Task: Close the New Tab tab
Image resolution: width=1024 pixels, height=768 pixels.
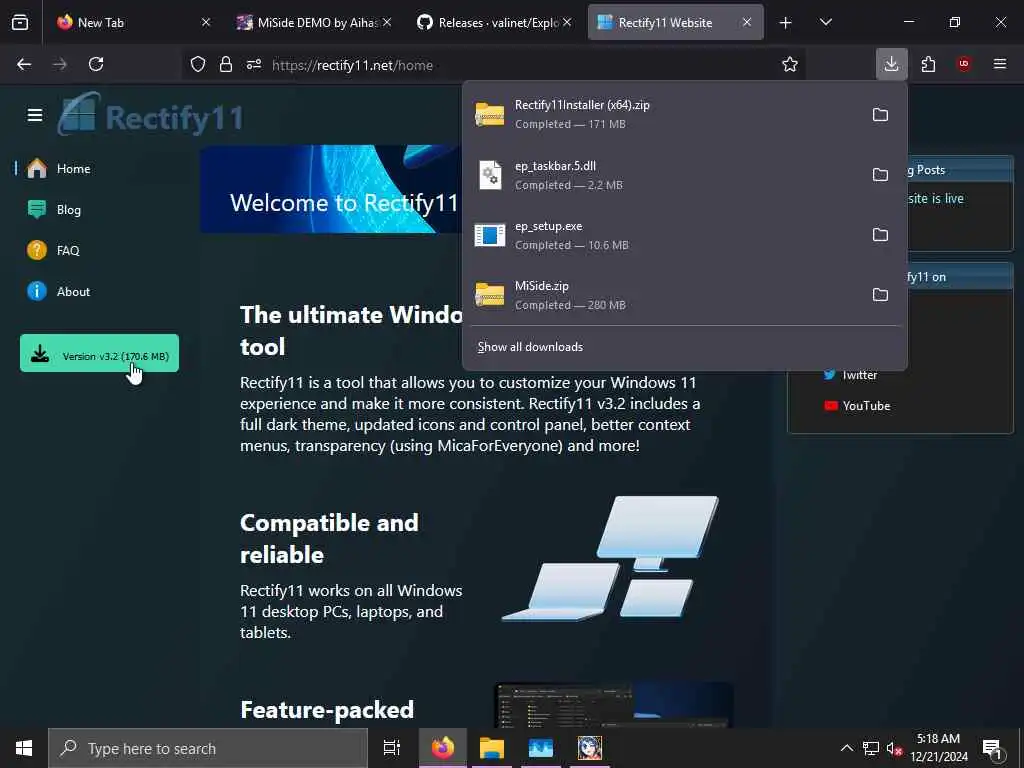Action: pos(206,22)
